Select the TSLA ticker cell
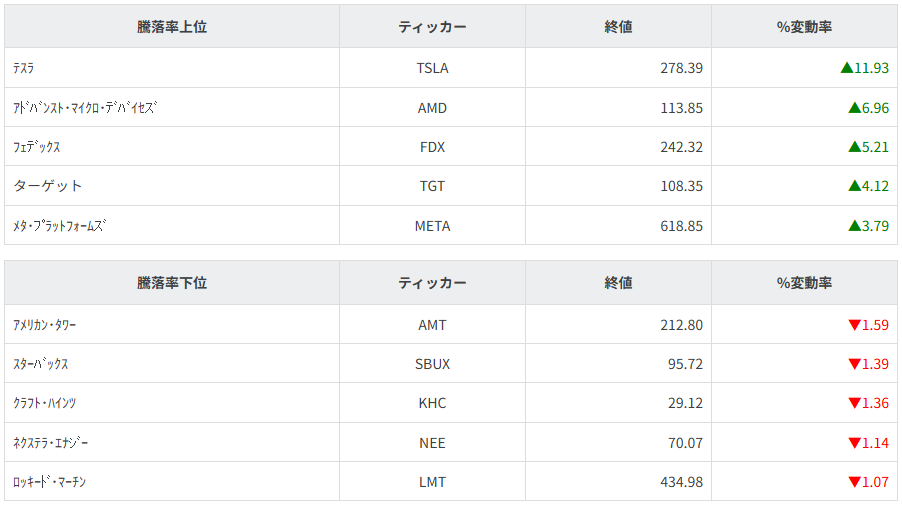The image size is (902, 505). [432, 68]
